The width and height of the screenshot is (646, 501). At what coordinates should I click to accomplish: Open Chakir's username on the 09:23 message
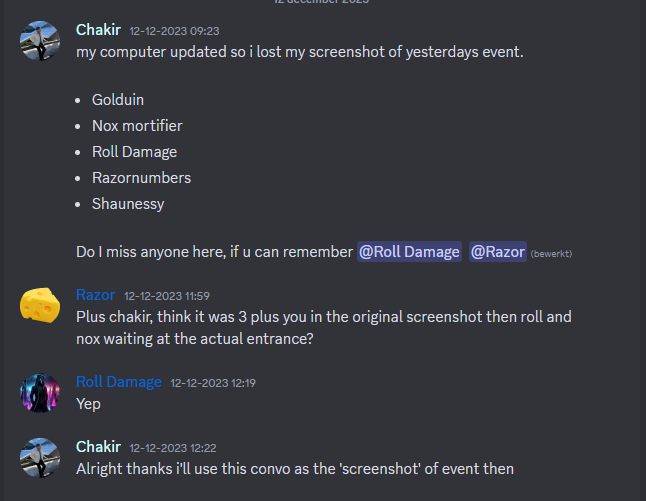(98, 30)
